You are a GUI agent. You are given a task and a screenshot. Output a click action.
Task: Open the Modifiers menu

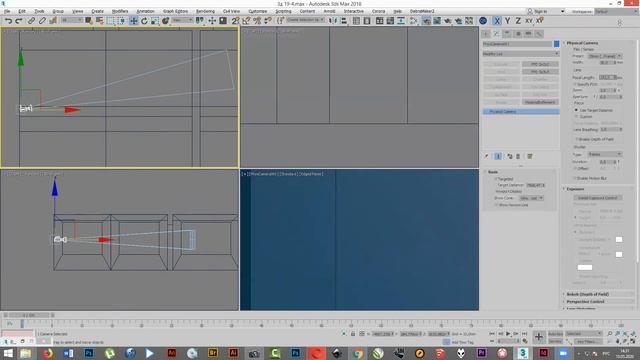coord(120,11)
